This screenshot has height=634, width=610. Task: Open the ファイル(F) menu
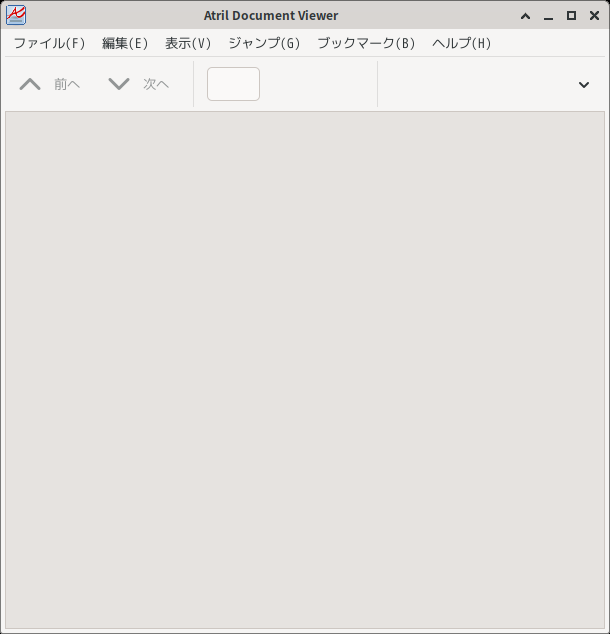pyautogui.click(x=49, y=43)
